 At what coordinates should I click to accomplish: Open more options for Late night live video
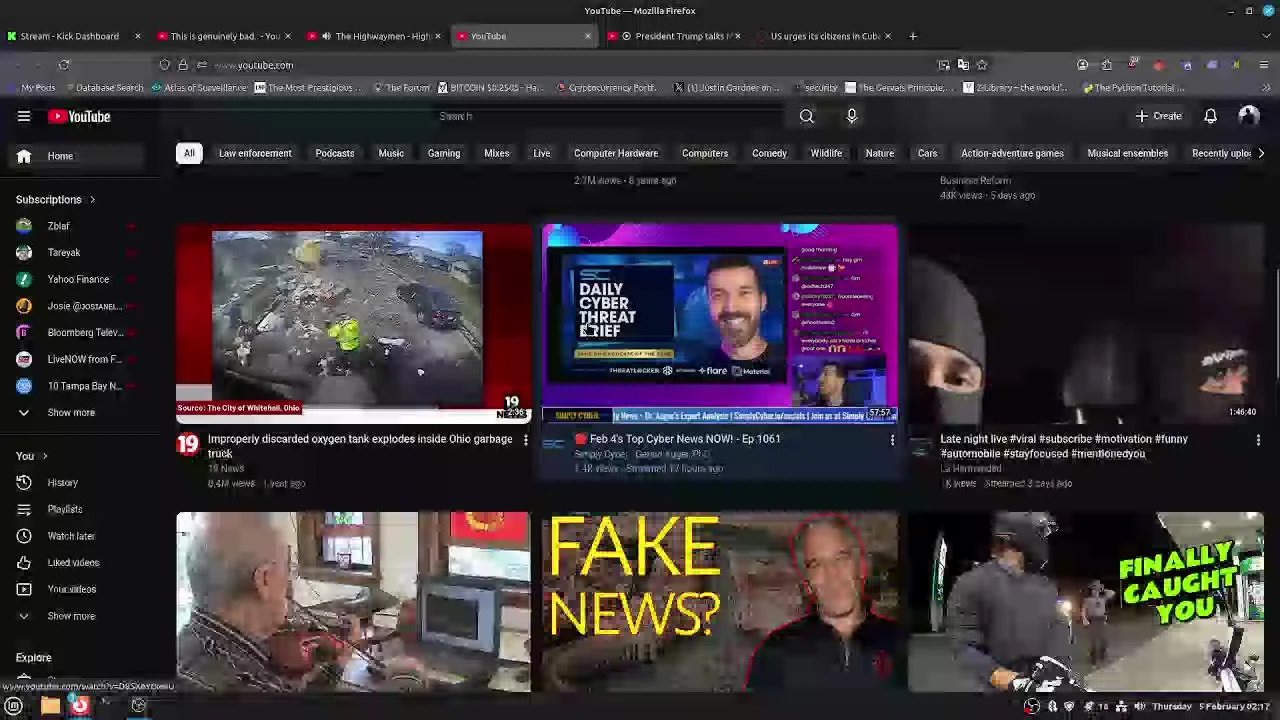click(1258, 439)
